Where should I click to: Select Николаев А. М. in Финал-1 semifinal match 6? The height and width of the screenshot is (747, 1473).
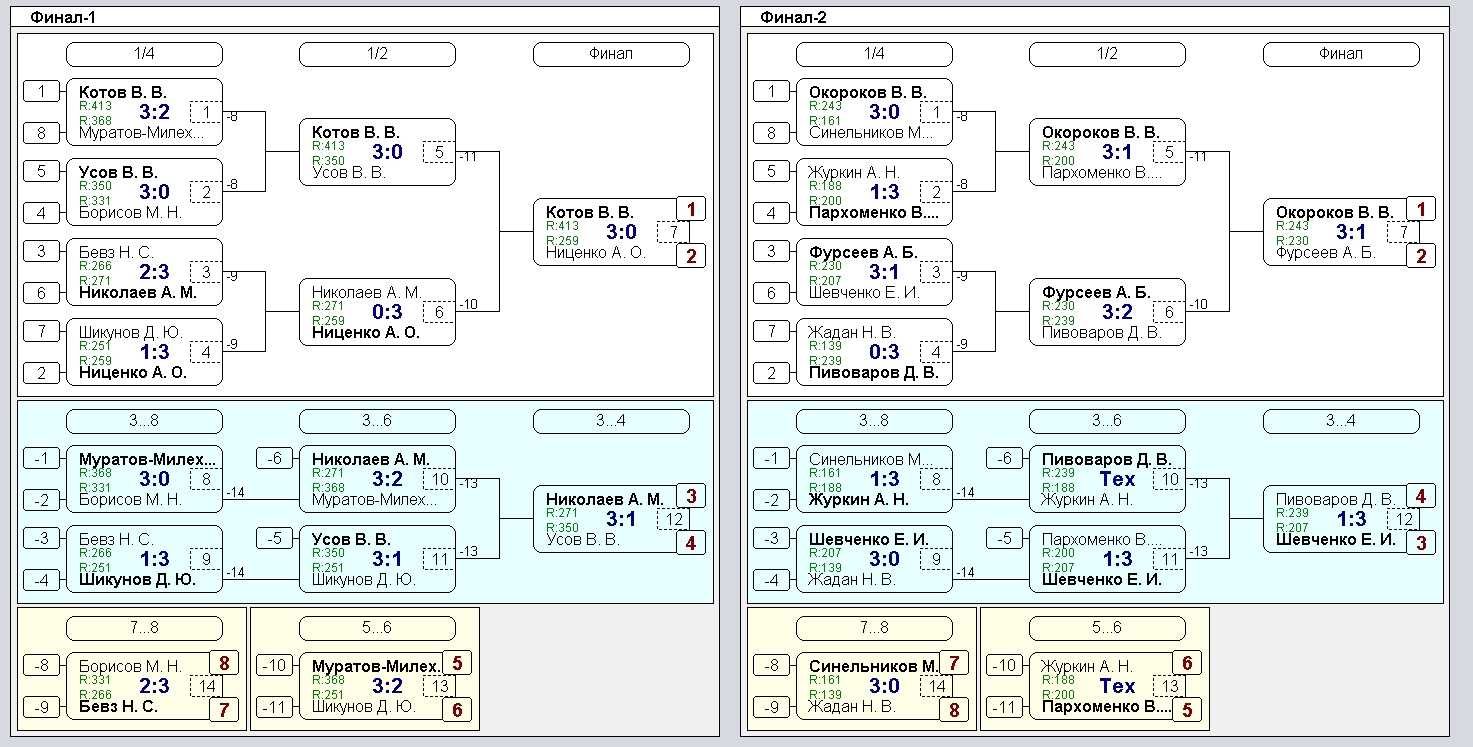tap(366, 293)
